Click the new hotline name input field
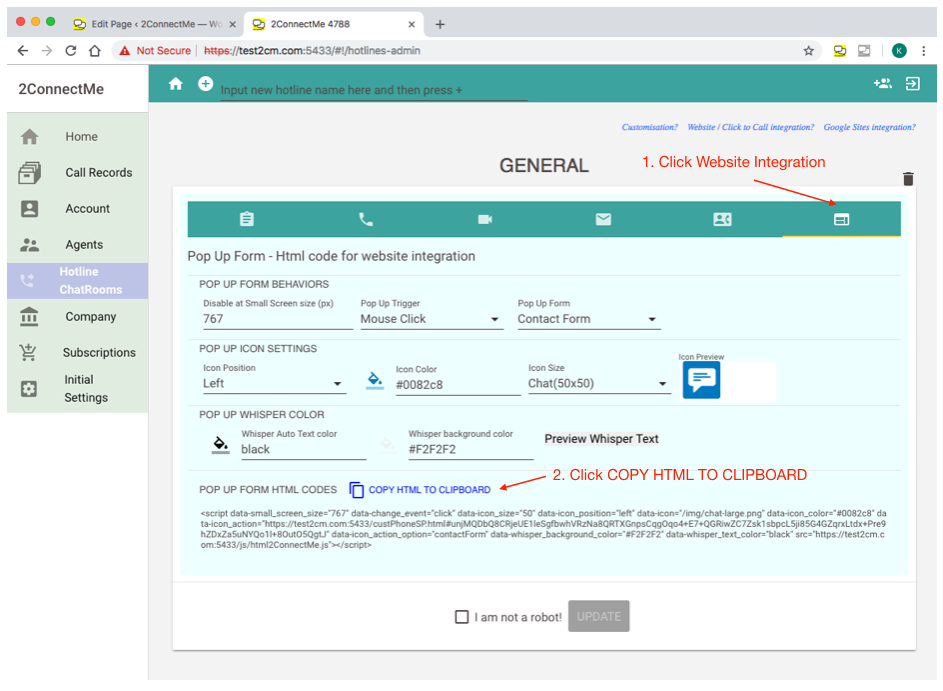Image resolution: width=943 pixels, height=691 pixels. click(x=373, y=90)
